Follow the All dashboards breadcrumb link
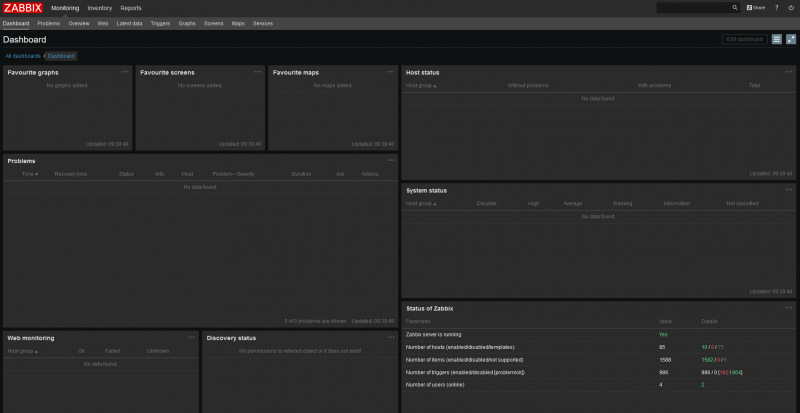 click(x=23, y=56)
